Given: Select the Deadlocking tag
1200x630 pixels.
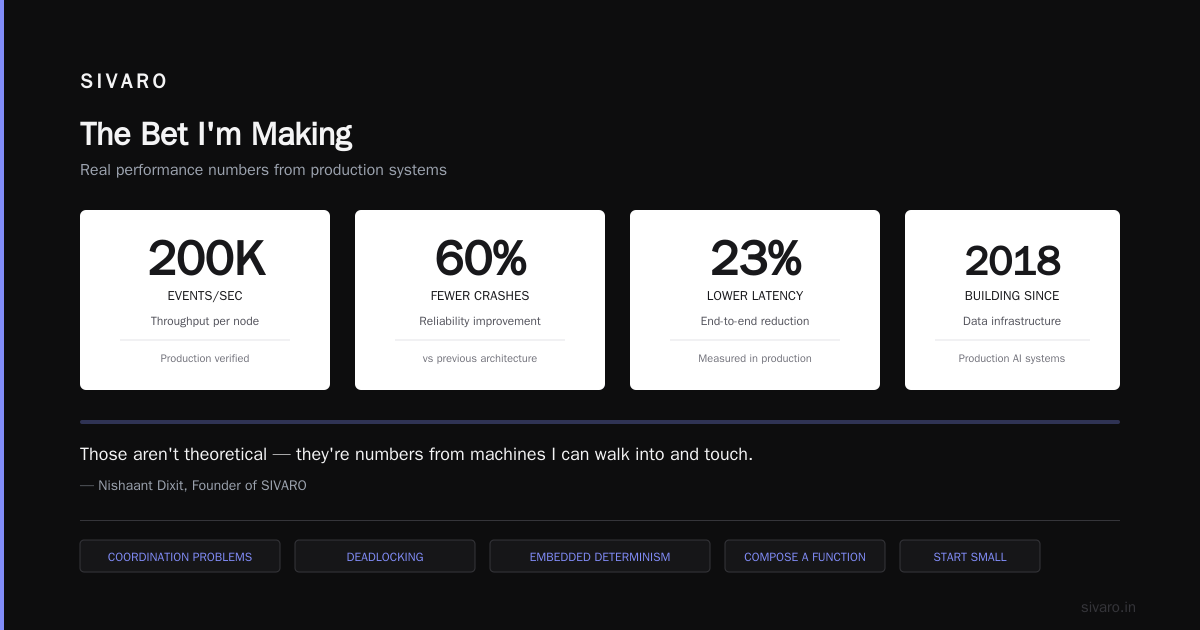Looking at the screenshot, I should point(385,557).
